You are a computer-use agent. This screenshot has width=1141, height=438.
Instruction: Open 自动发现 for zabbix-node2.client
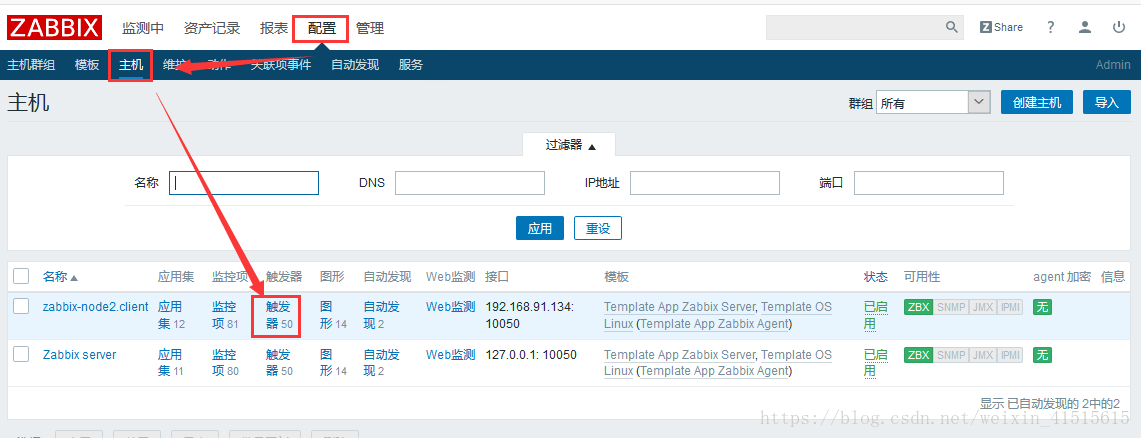pos(381,314)
